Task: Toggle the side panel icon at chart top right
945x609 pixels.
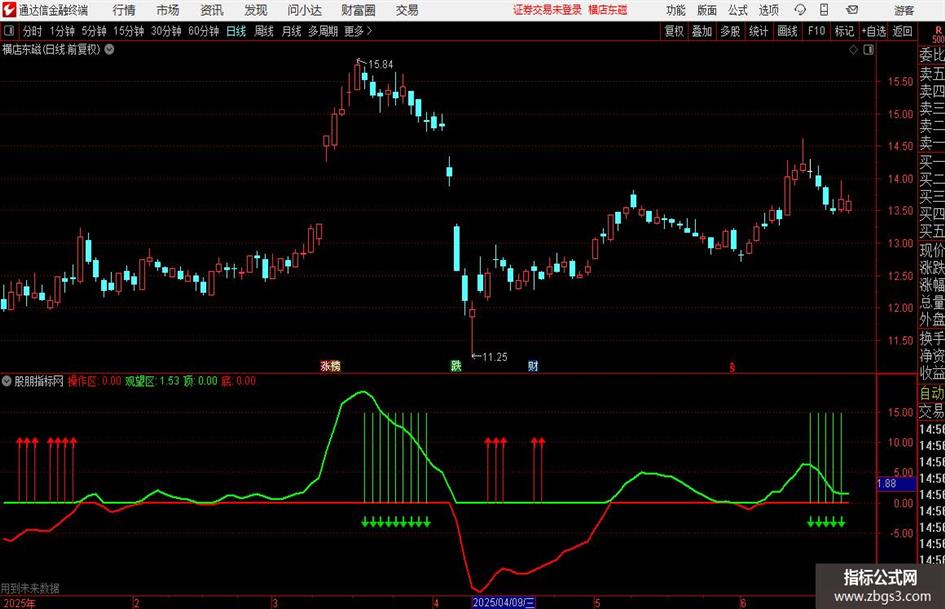Action: 868,50
